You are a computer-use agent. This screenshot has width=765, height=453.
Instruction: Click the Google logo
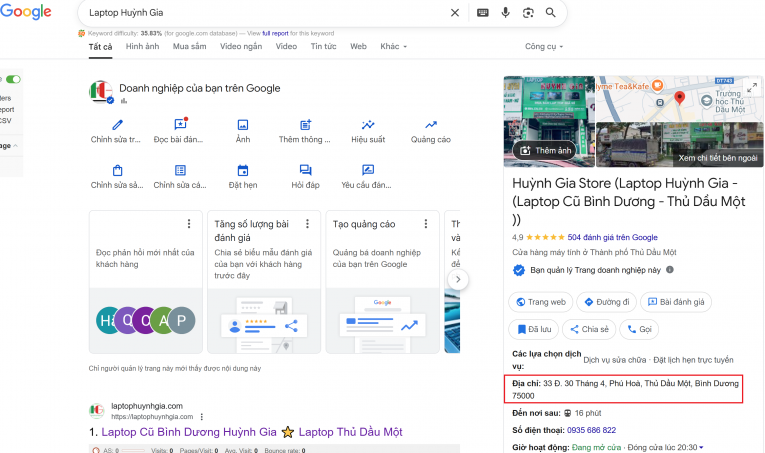[x=25, y=12]
